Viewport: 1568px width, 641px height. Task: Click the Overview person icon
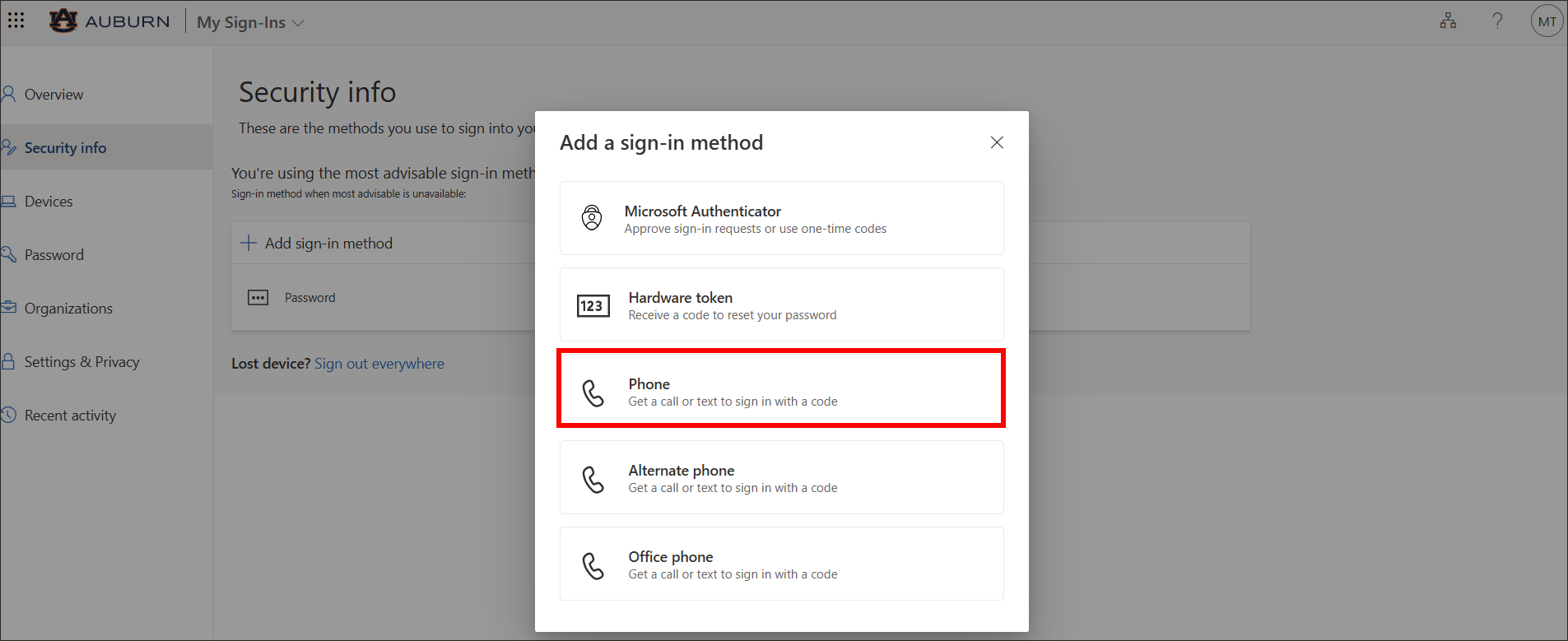[8, 94]
